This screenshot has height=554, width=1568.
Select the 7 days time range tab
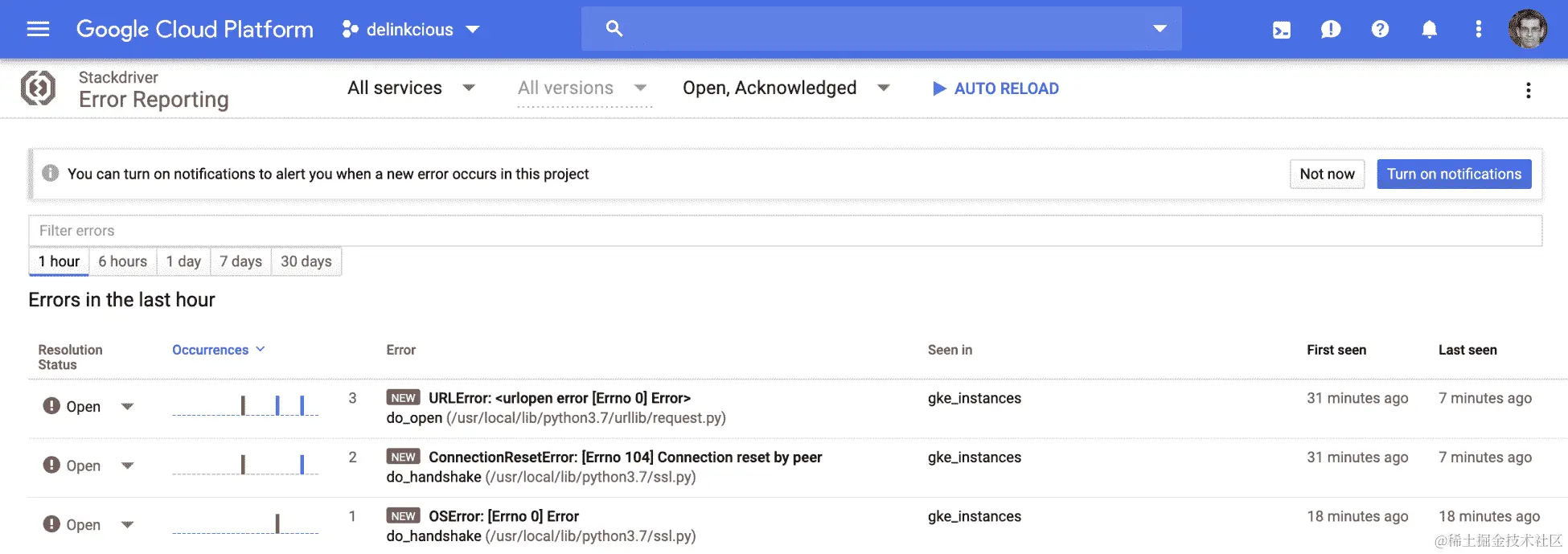coord(240,261)
